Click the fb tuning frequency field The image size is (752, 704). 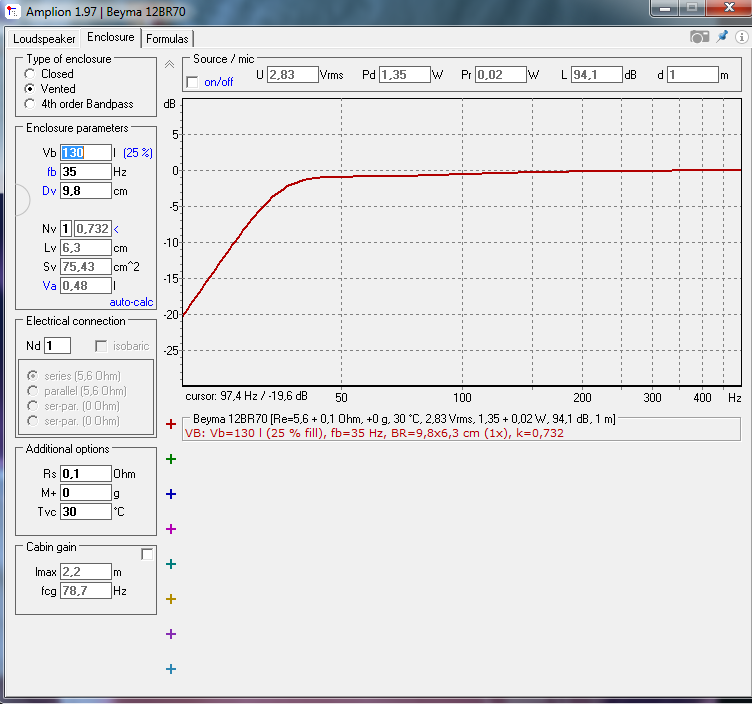point(86,172)
